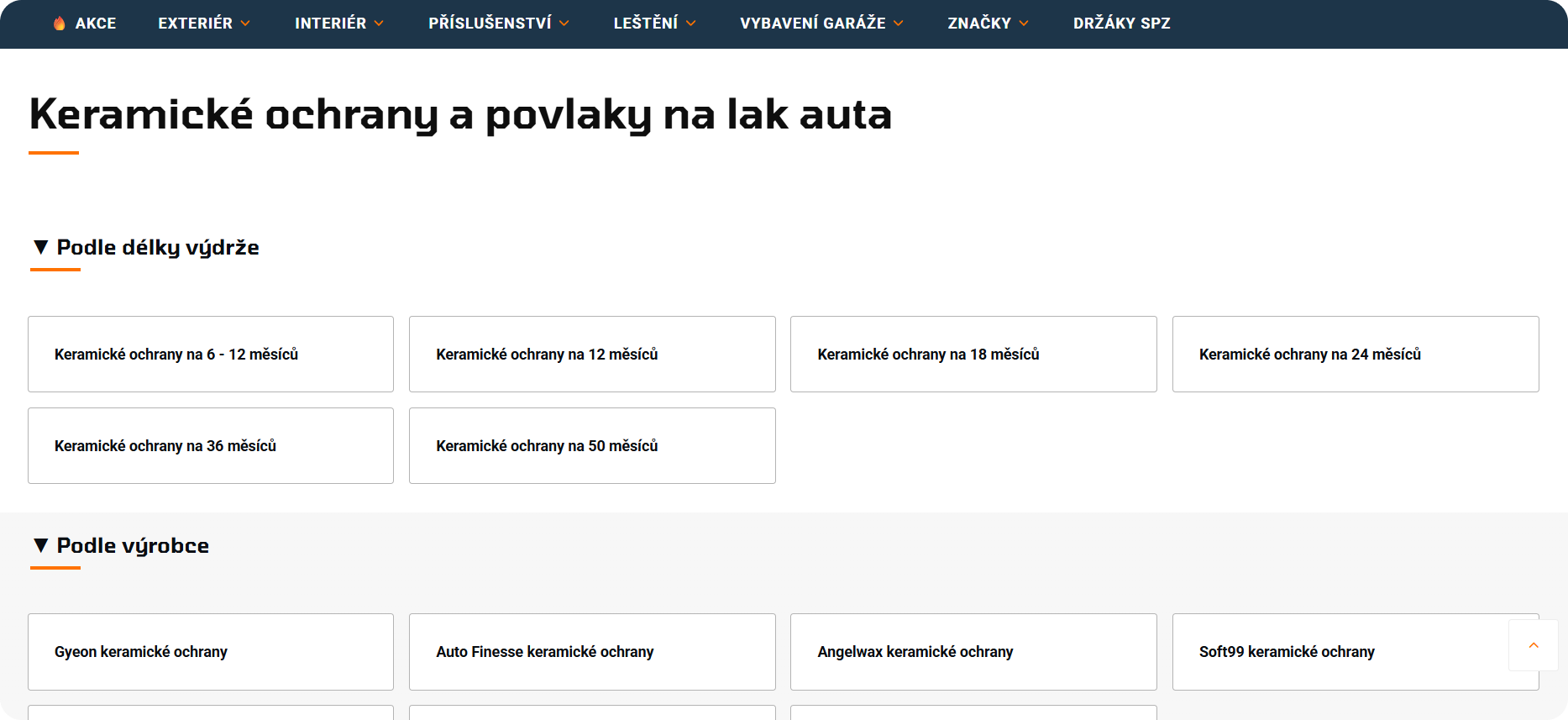Expand the EXTERIÉR dropdown chevron
The width and height of the screenshot is (1568, 720).
(245, 24)
